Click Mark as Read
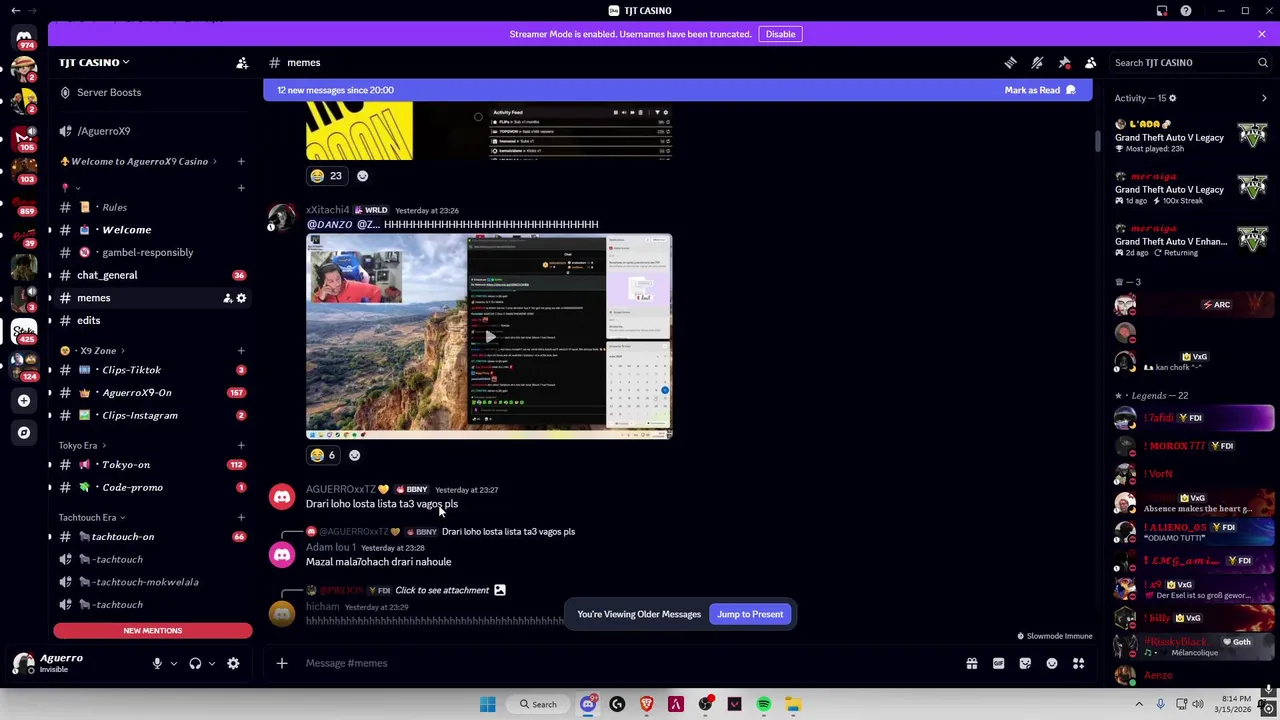 tap(1040, 90)
